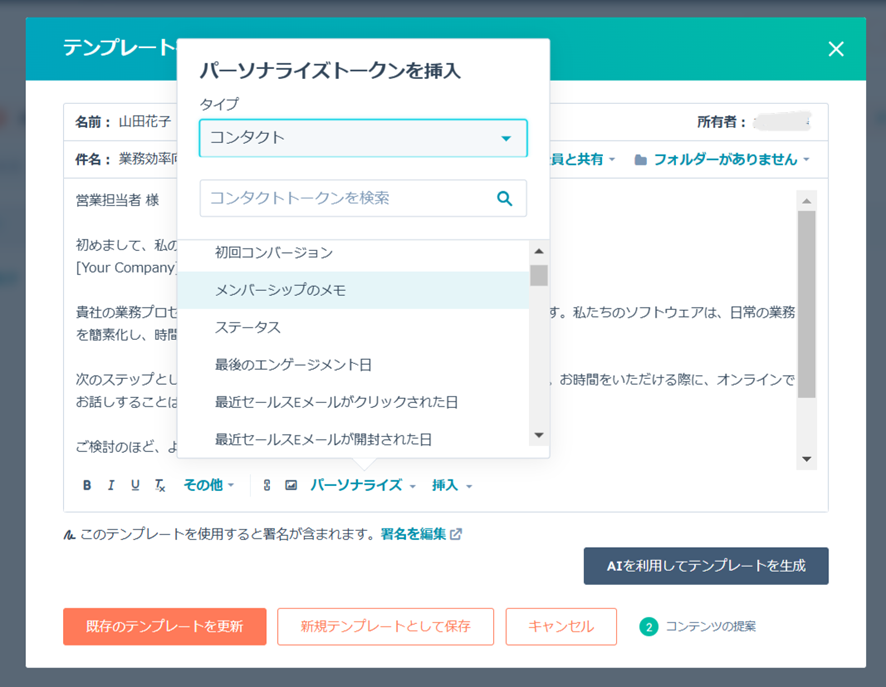Insert an image via the picture icon
Viewport: 886px width, 687px height.
[x=291, y=485]
